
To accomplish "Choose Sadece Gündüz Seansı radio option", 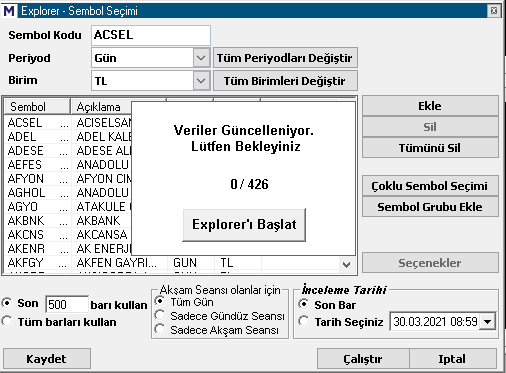I will (x=160, y=315).
